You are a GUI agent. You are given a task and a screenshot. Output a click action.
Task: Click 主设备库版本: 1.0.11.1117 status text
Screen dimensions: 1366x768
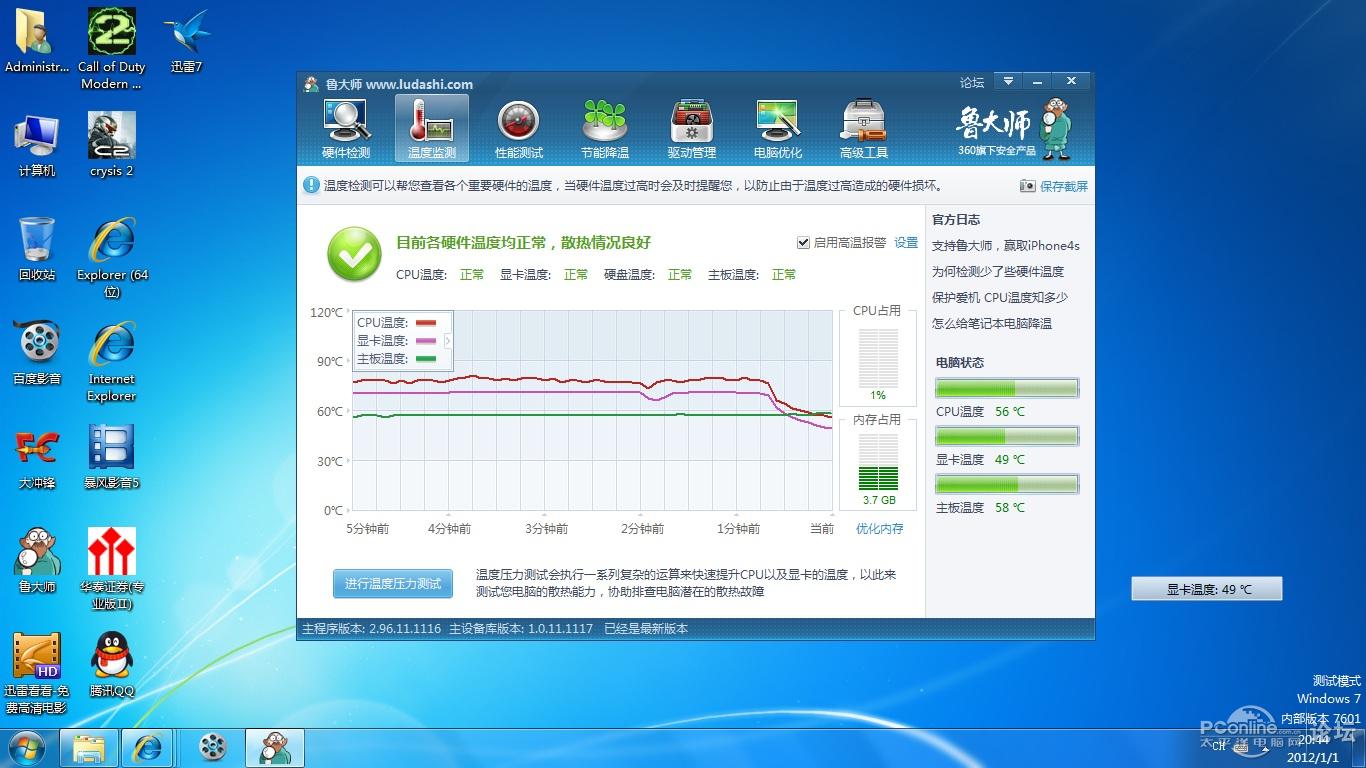point(521,629)
